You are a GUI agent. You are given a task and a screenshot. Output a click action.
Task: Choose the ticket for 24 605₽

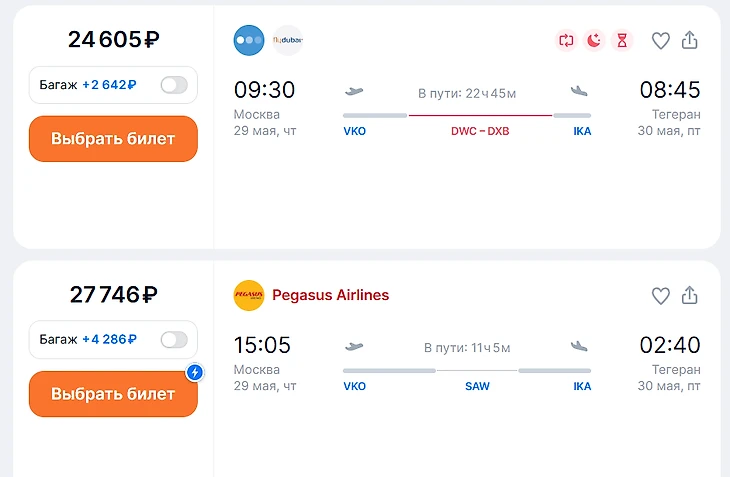pos(113,139)
